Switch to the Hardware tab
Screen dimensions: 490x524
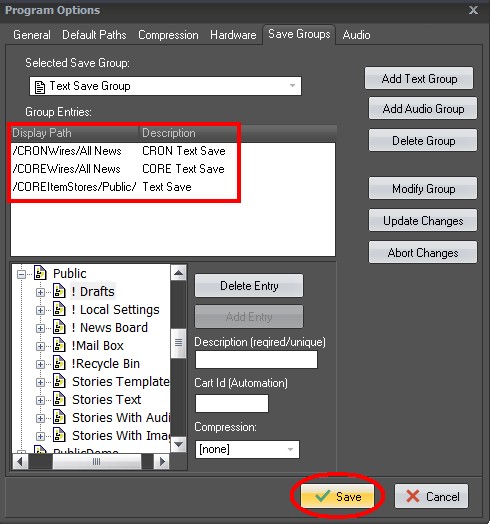click(x=233, y=35)
